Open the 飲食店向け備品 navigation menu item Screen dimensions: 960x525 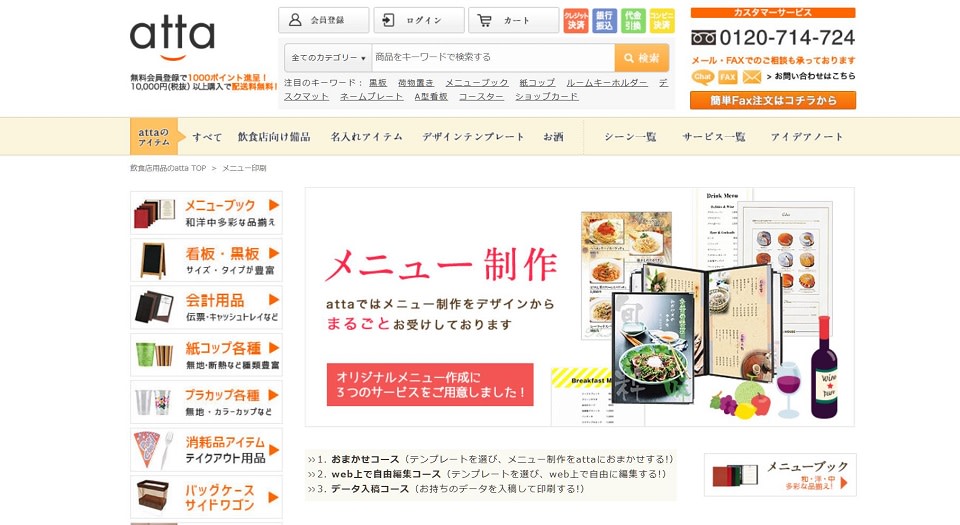274,136
